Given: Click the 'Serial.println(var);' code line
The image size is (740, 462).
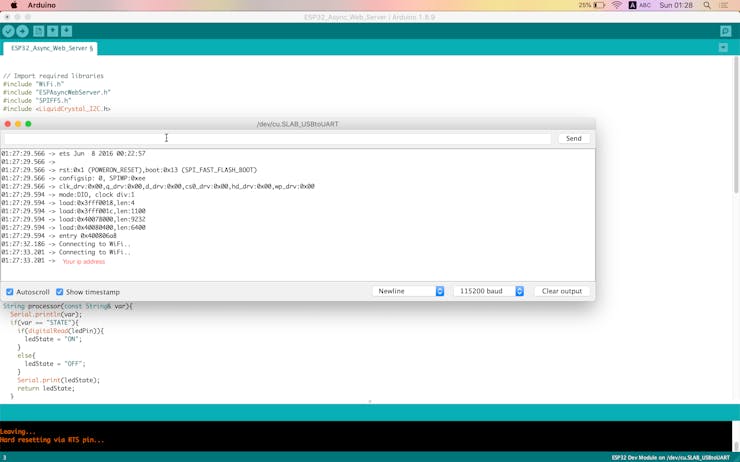Looking at the screenshot, I should [x=46, y=314].
